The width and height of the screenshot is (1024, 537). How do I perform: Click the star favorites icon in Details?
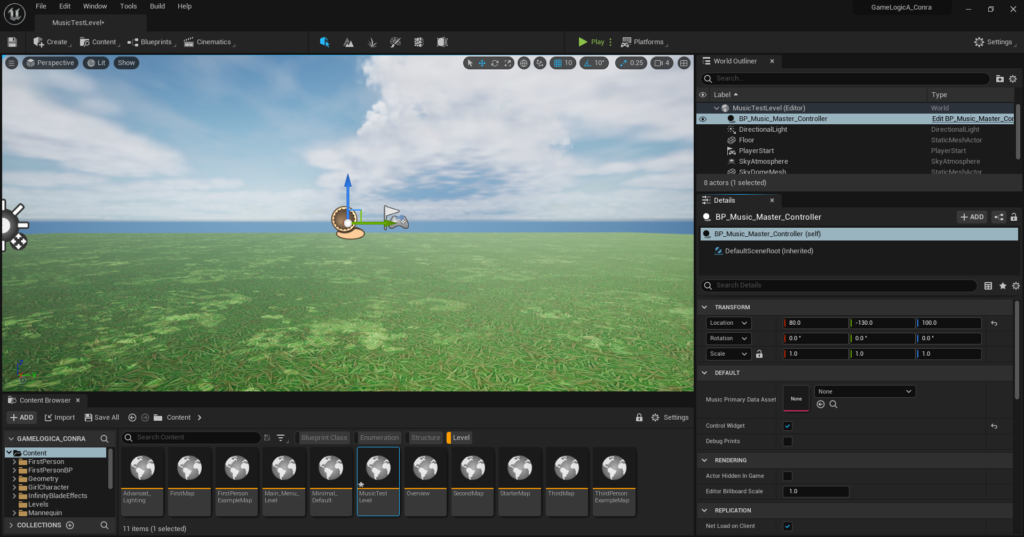pyautogui.click(x=1002, y=285)
